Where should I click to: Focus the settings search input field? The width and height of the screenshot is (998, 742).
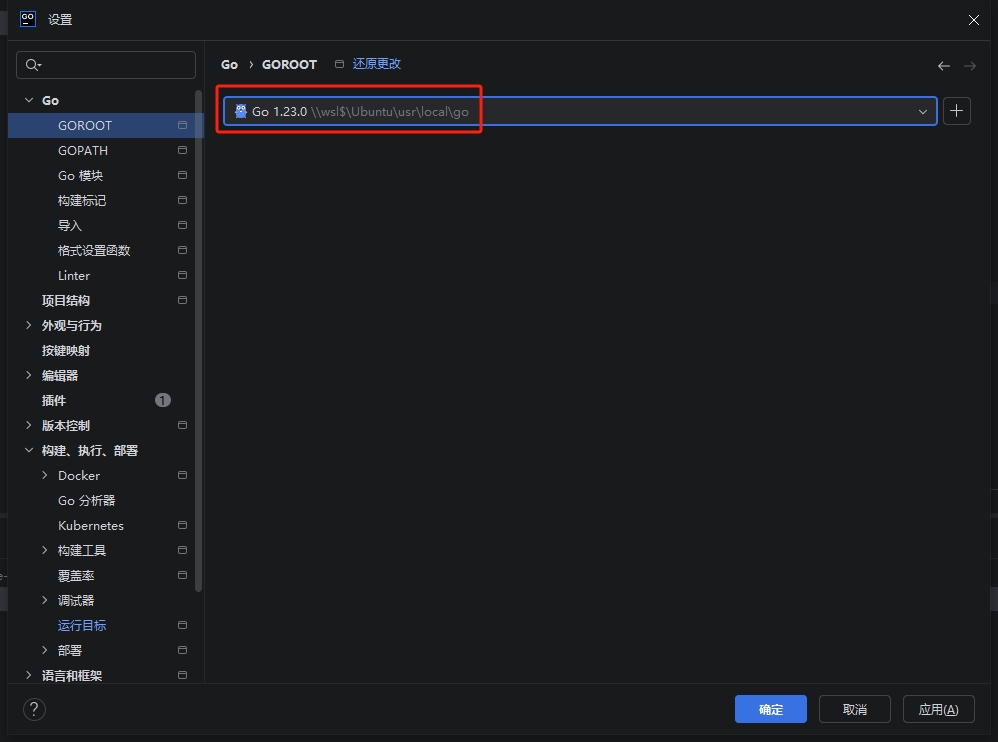[106, 65]
